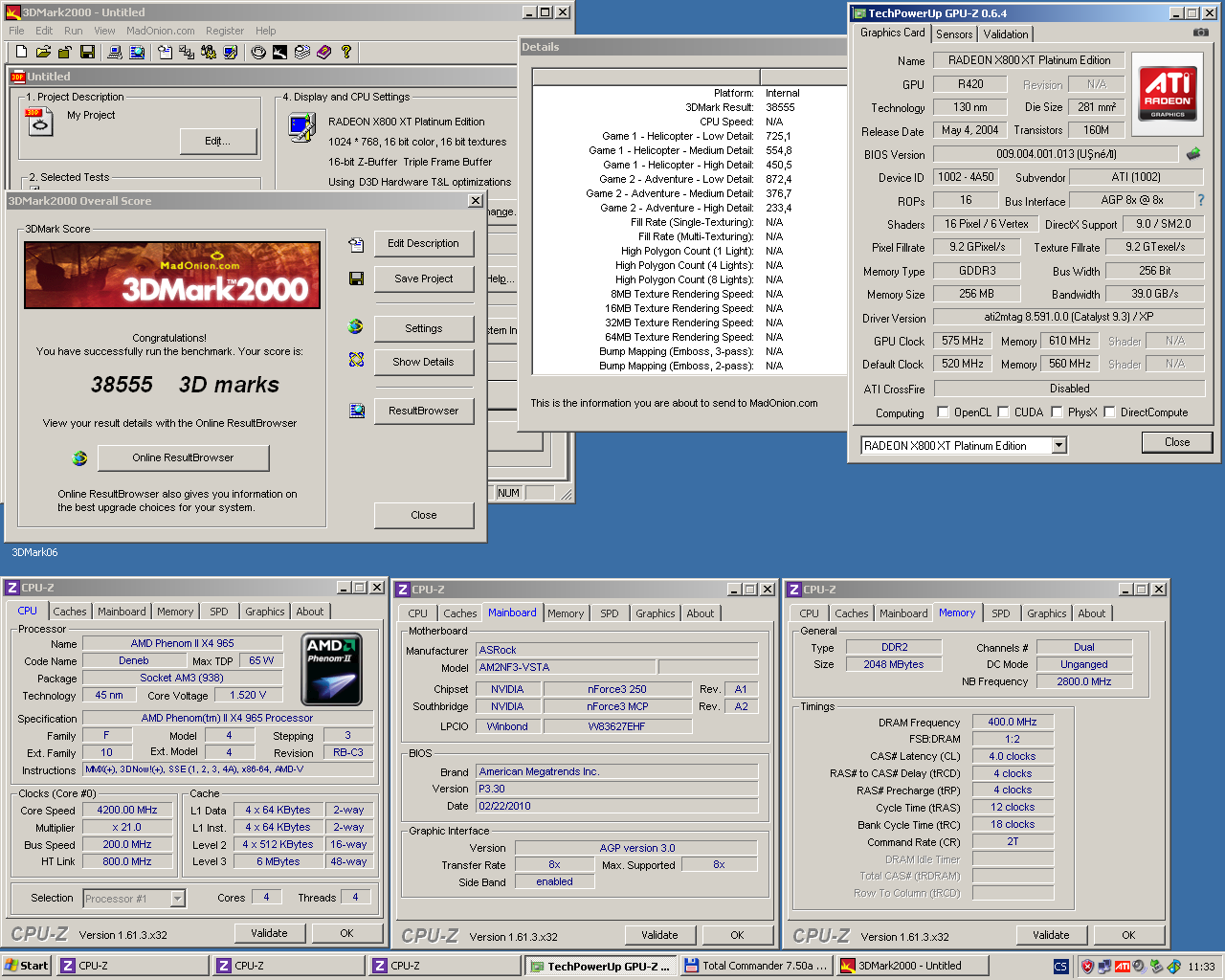
Task: Click the purple help book toolbar icon
Action: coord(324,52)
